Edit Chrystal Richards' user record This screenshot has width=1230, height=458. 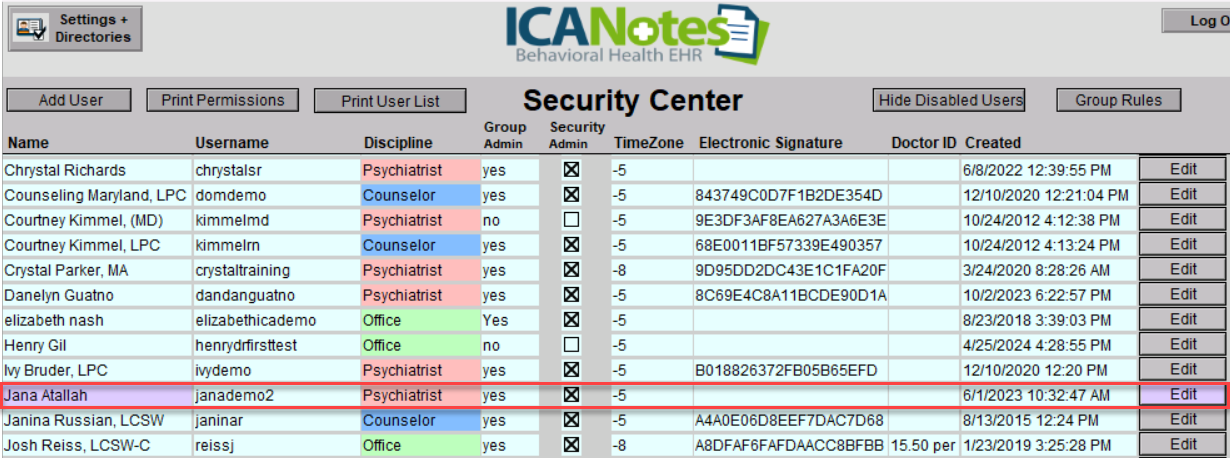(x=1183, y=170)
